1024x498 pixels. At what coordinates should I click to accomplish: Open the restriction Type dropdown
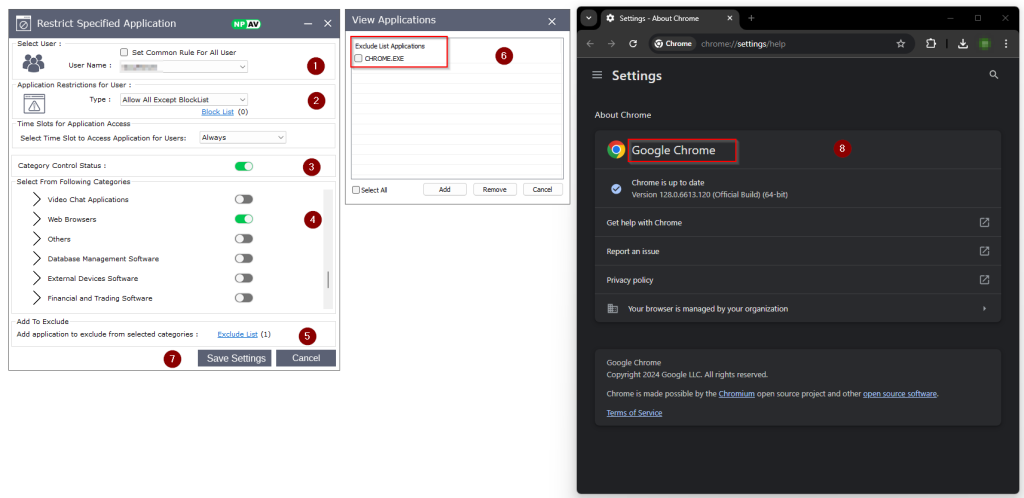[x=183, y=99]
